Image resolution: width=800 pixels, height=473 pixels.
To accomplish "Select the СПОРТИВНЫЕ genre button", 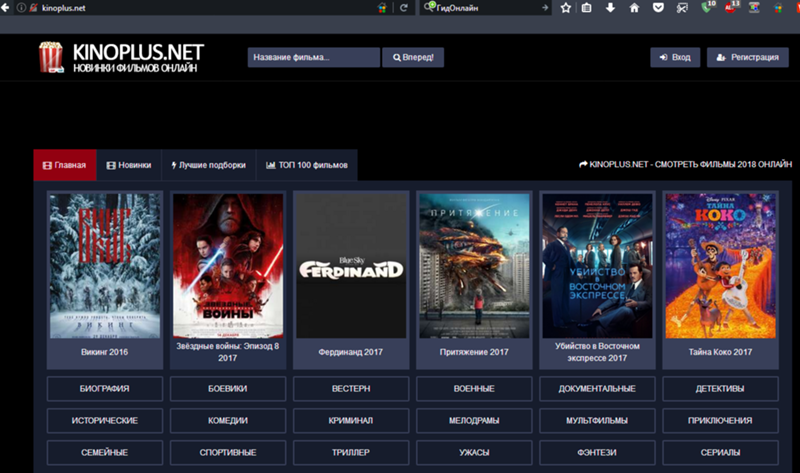I will pyautogui.click(x=228, y=453).
